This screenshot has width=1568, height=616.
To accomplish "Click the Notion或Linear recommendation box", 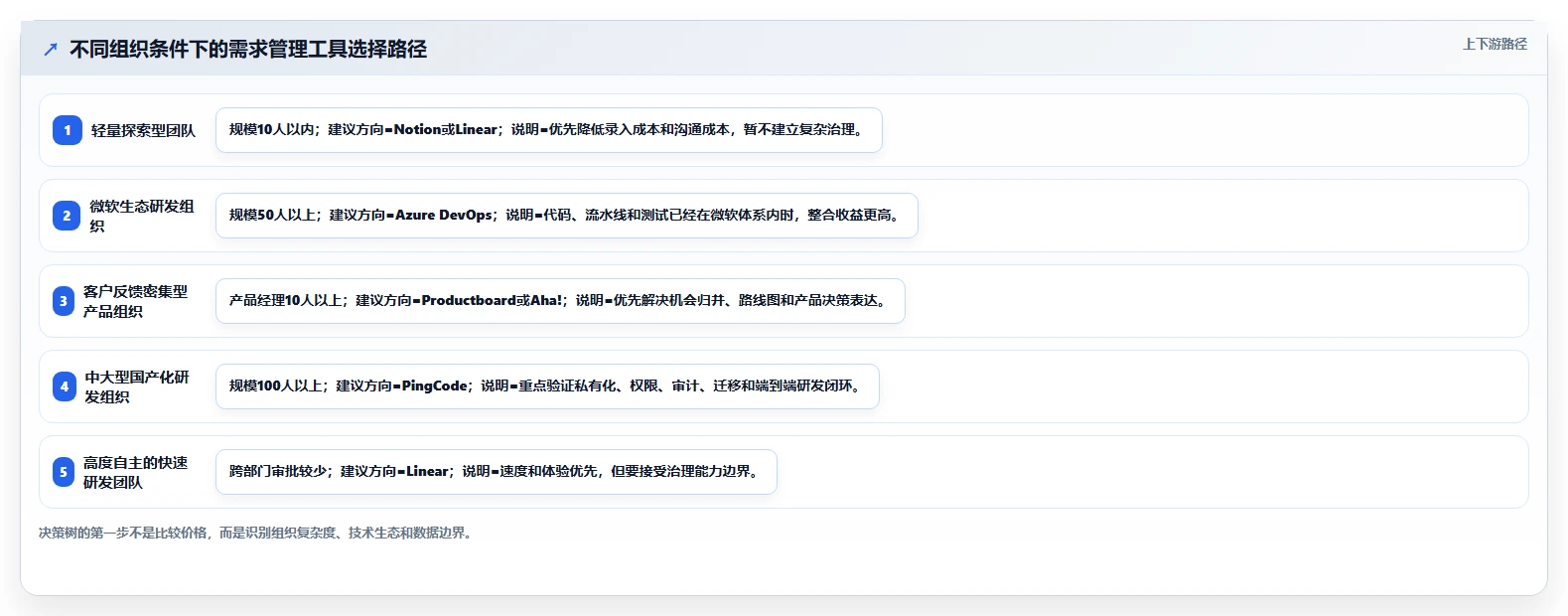I will [549, 130].
